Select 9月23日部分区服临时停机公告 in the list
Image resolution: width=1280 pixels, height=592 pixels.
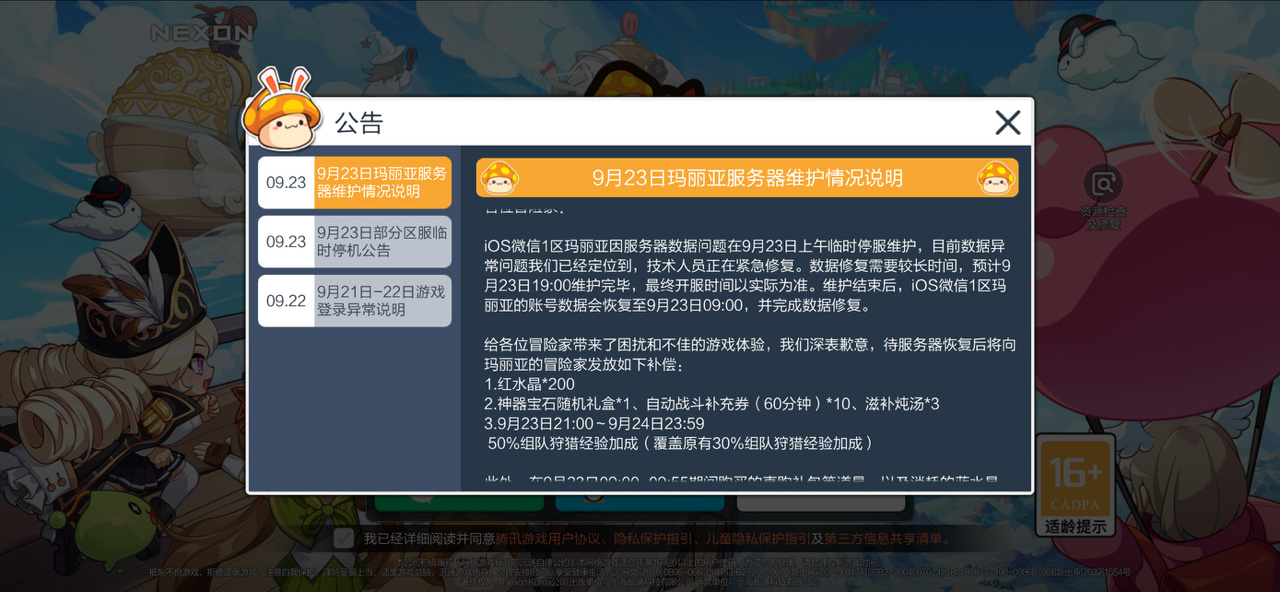point(354,241)
